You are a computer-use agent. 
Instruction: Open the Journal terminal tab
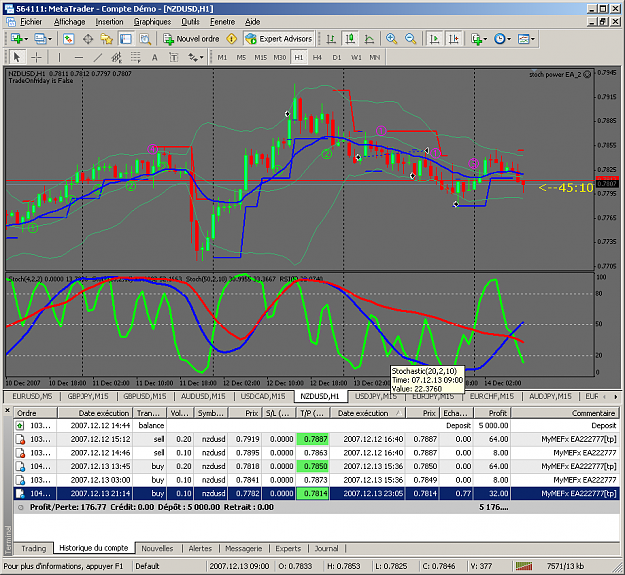(326, 549)
